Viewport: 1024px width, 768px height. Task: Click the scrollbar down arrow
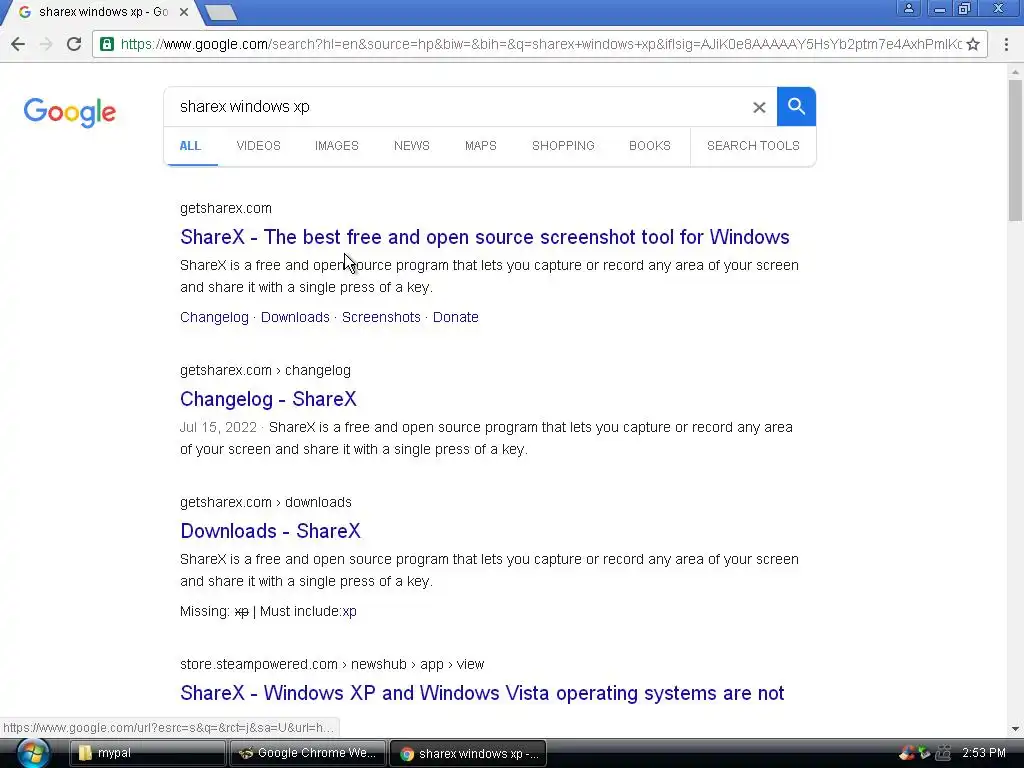point(1015,728)
